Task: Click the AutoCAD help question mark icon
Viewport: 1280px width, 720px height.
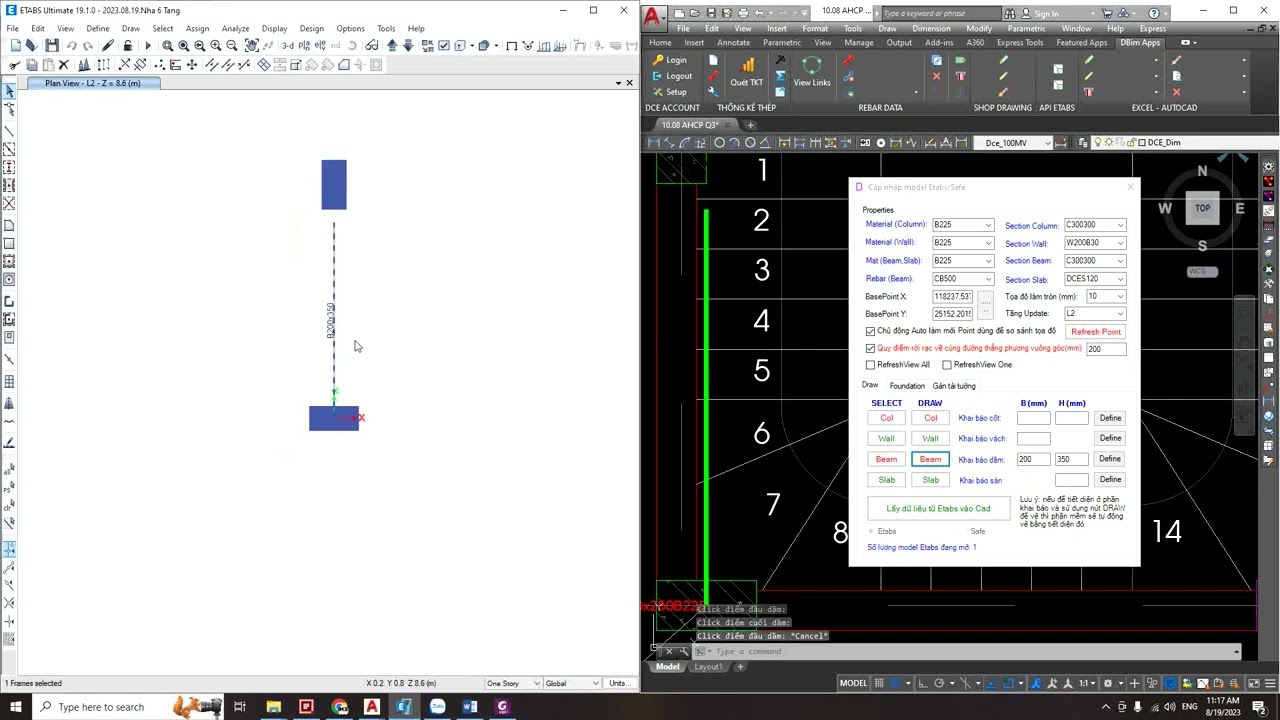Action: coord(1155,13)
